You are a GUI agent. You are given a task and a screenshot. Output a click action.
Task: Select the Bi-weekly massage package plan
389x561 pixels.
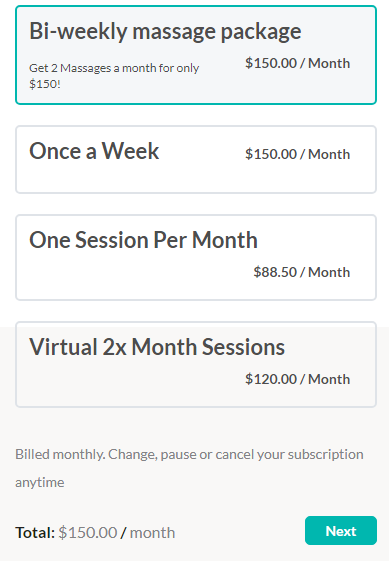tap(196, 55)
